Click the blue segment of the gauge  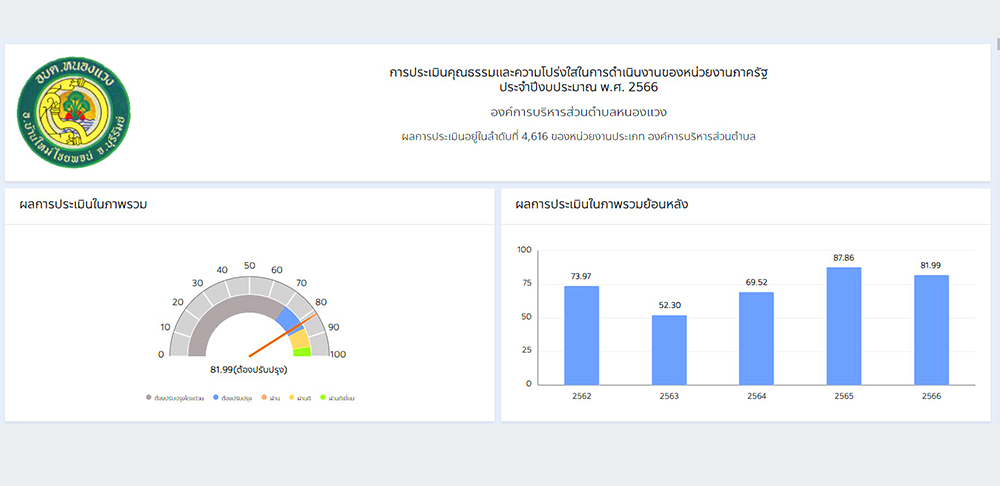tap(291, 320)
